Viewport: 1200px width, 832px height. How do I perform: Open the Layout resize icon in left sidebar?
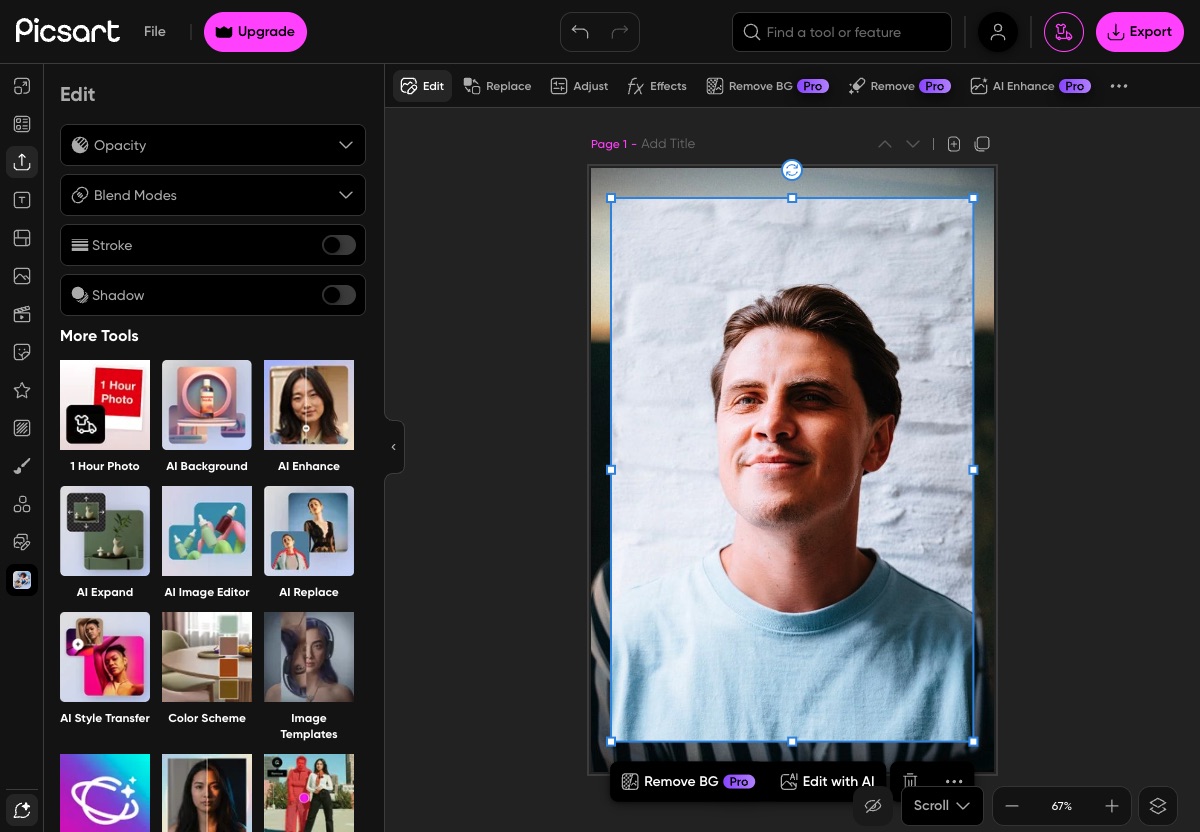[22, 86]
